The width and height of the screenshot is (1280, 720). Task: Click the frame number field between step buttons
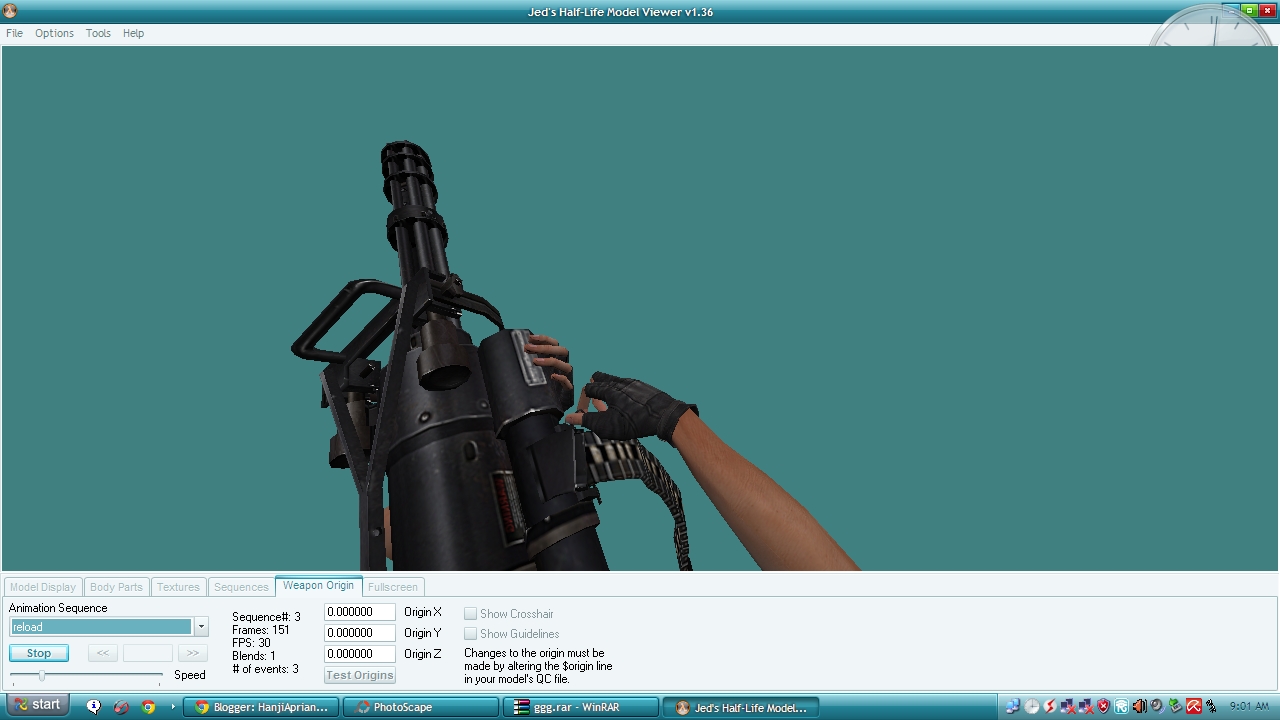pyautogui.click(x=148, y=653)
